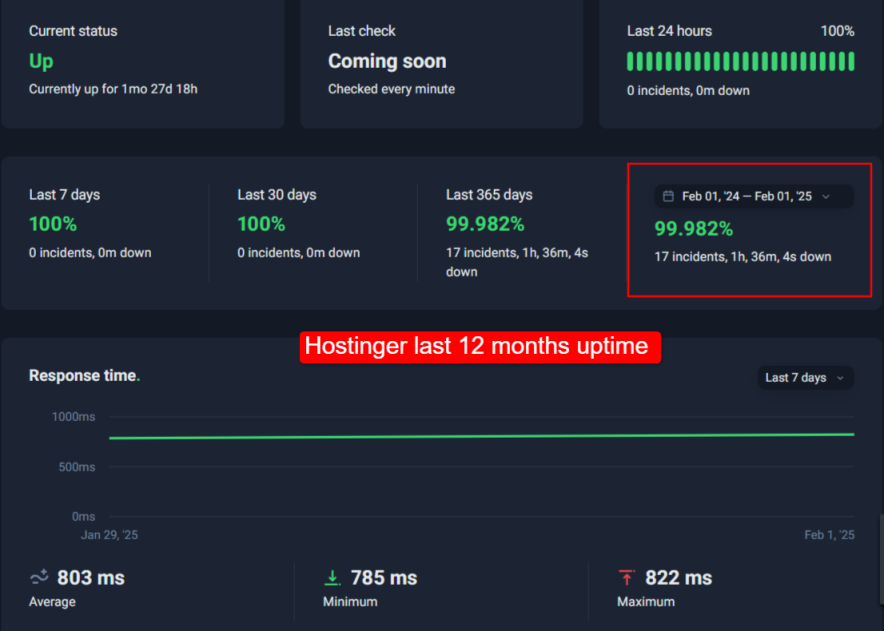
Task: Click the 100% value of Last 24 hours
Action: [837, 31]
